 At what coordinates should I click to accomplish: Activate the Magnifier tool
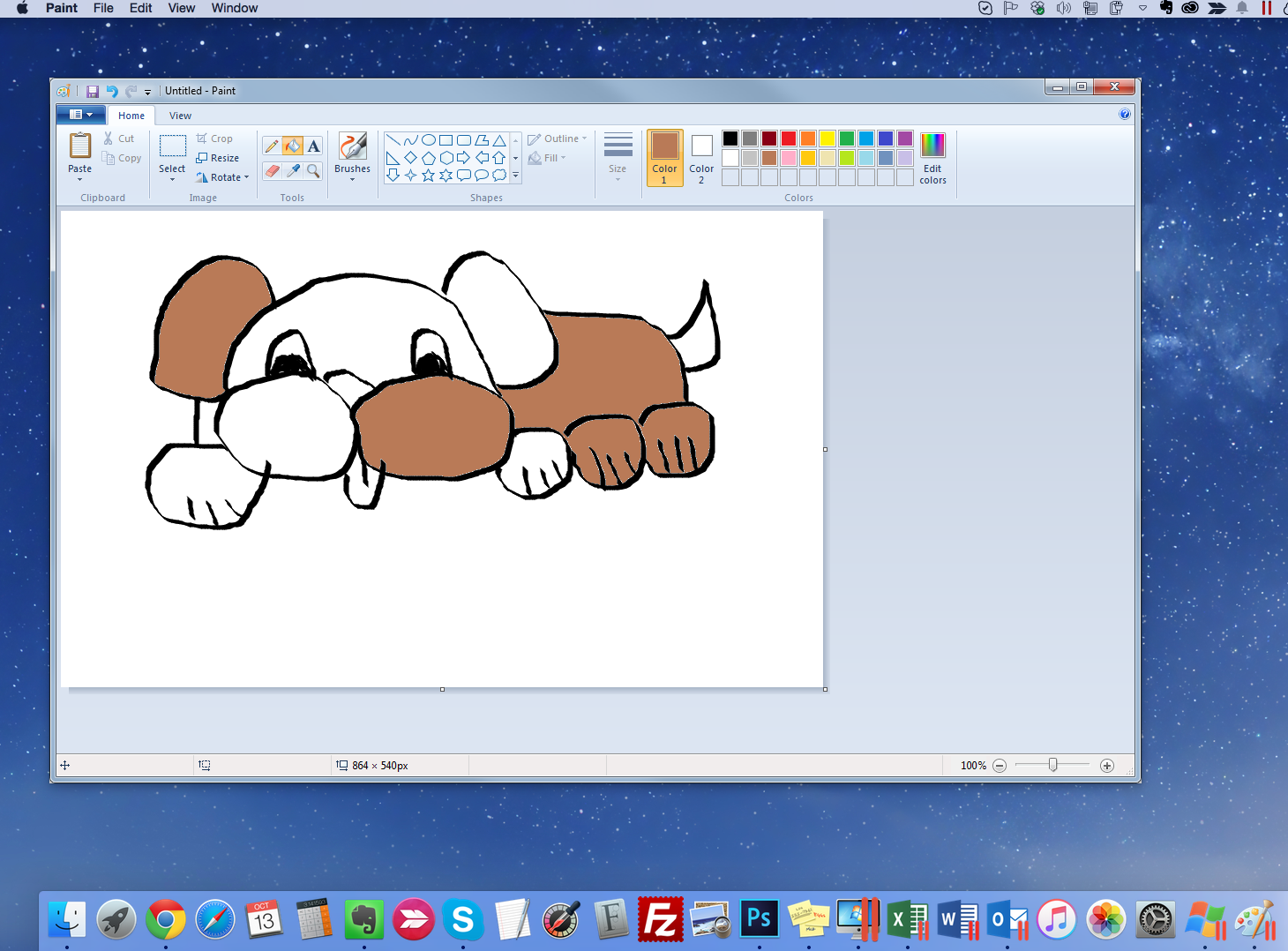coord(313,170)
